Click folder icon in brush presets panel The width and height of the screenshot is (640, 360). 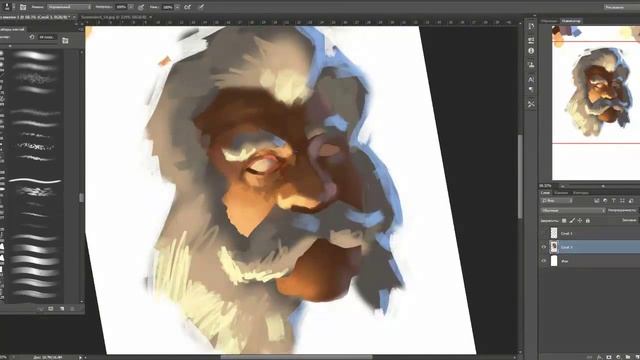pos(65,40)
